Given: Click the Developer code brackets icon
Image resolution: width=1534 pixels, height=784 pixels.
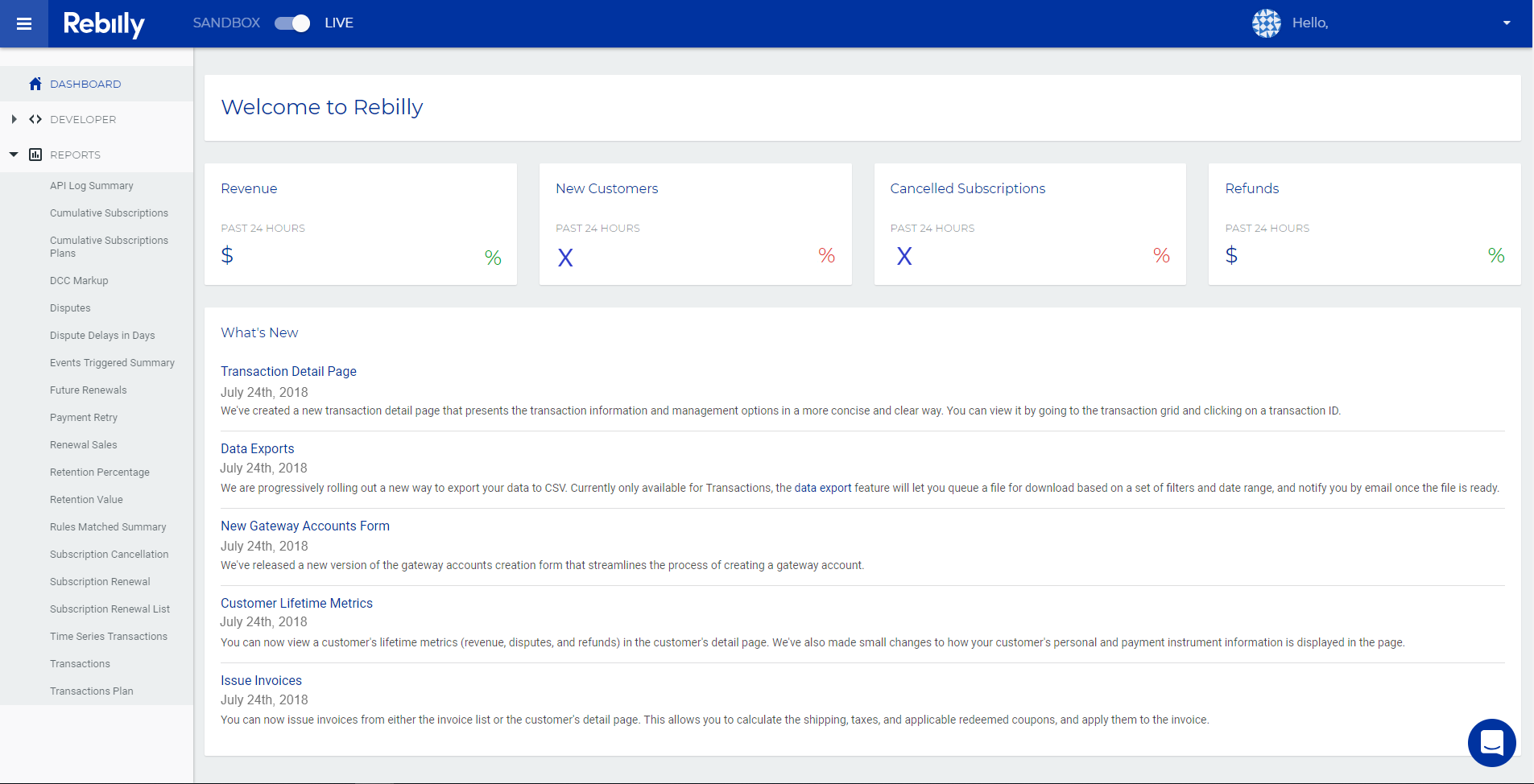Looking at the screenshot, I should 35,119.
